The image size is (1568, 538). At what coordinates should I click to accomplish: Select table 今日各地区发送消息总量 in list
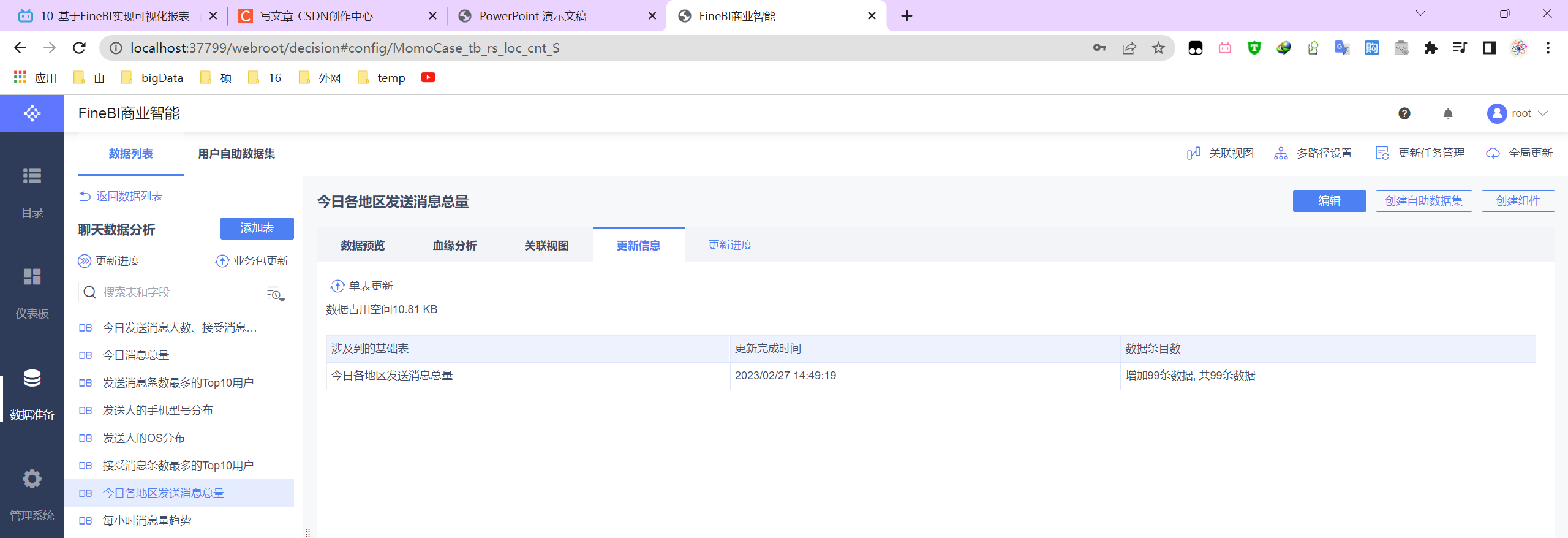point(179,493)
